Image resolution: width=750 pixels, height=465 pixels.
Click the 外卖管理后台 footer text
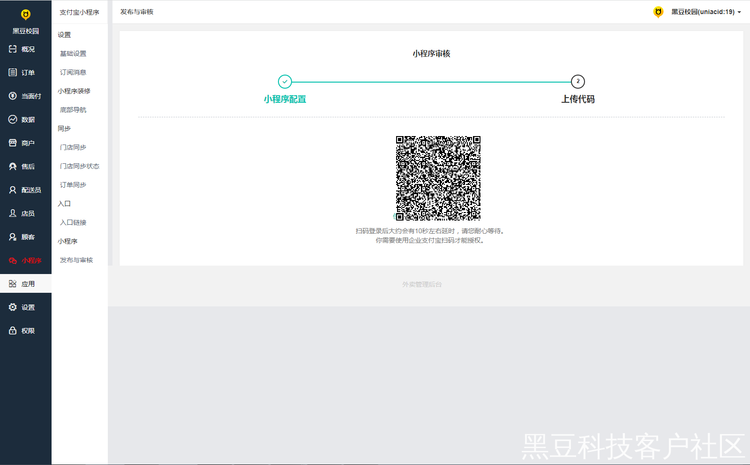pos(422,284)
